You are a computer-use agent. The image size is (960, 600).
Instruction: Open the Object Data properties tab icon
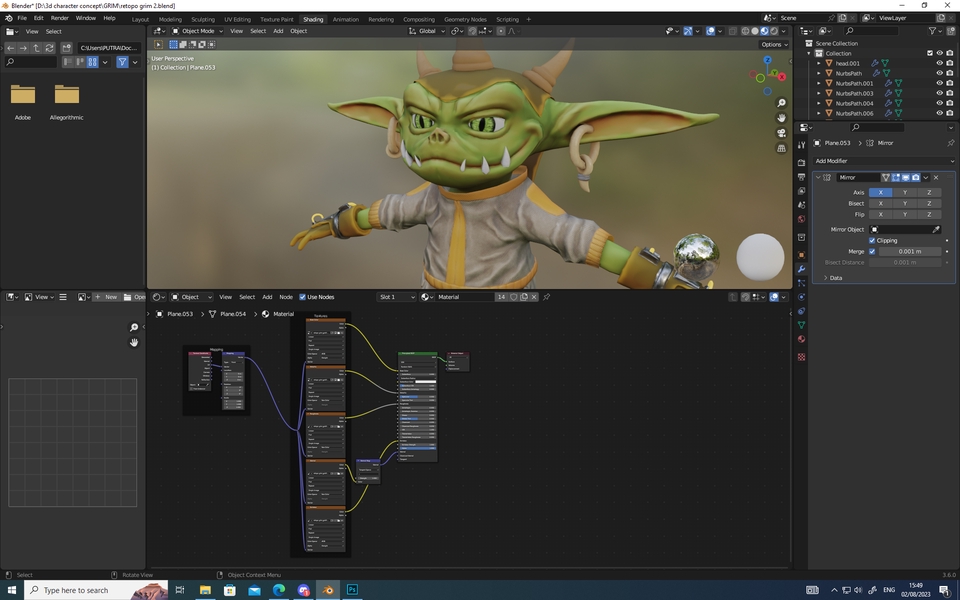[x=801, y=324]
